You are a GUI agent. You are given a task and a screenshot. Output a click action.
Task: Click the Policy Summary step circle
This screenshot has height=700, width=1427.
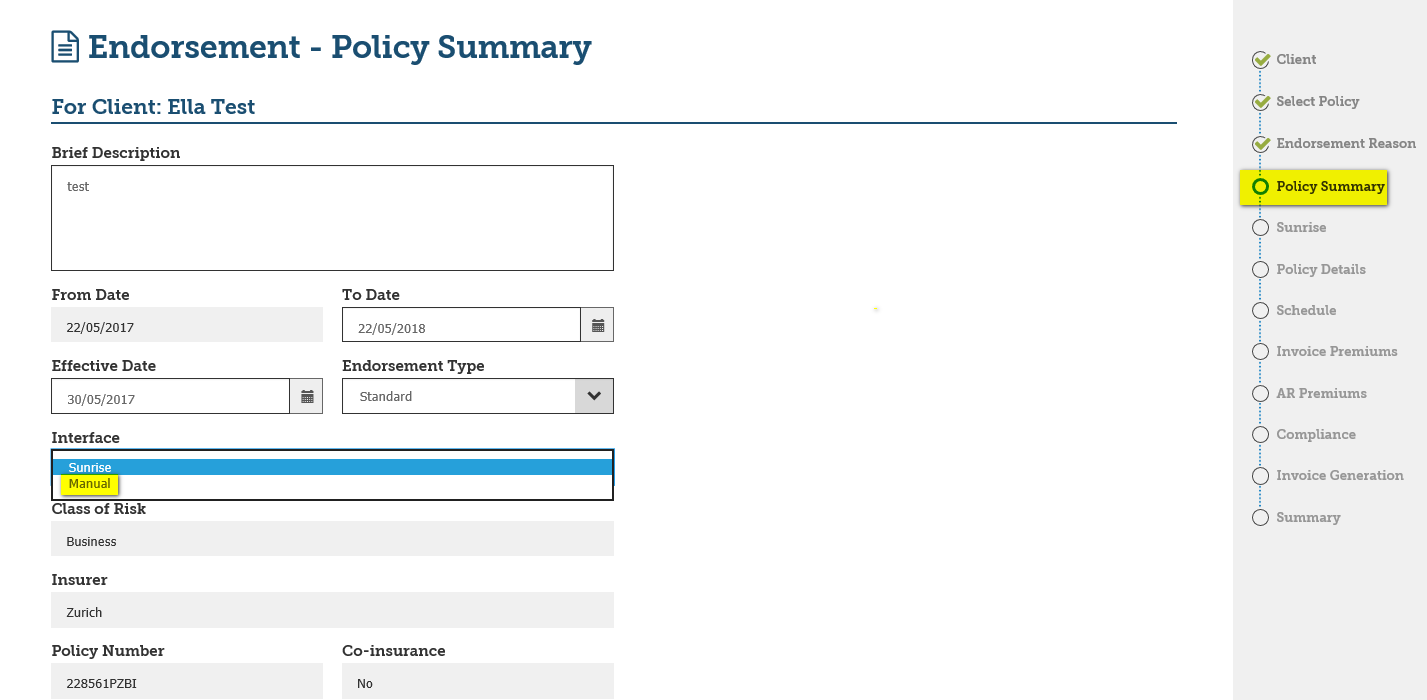1260,186
